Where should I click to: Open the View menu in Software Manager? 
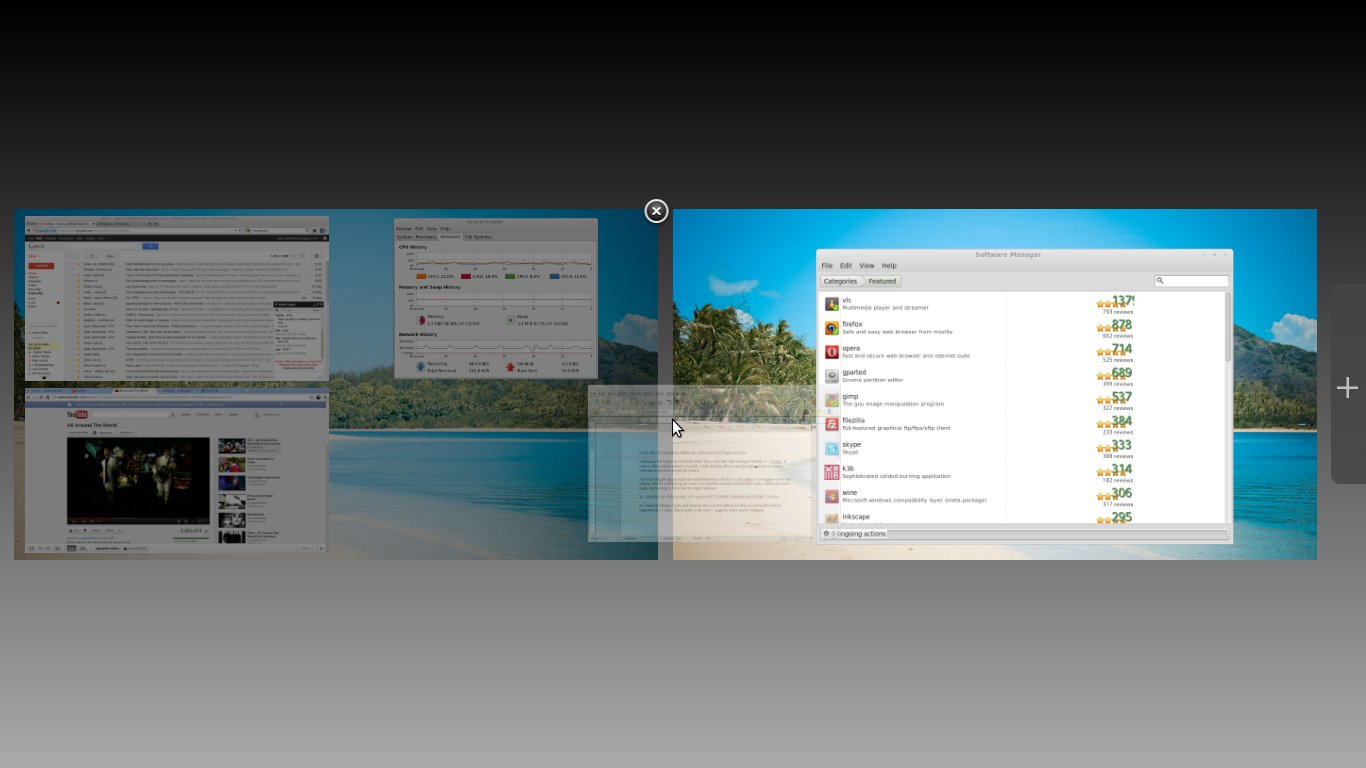click(x=867, y=266)
